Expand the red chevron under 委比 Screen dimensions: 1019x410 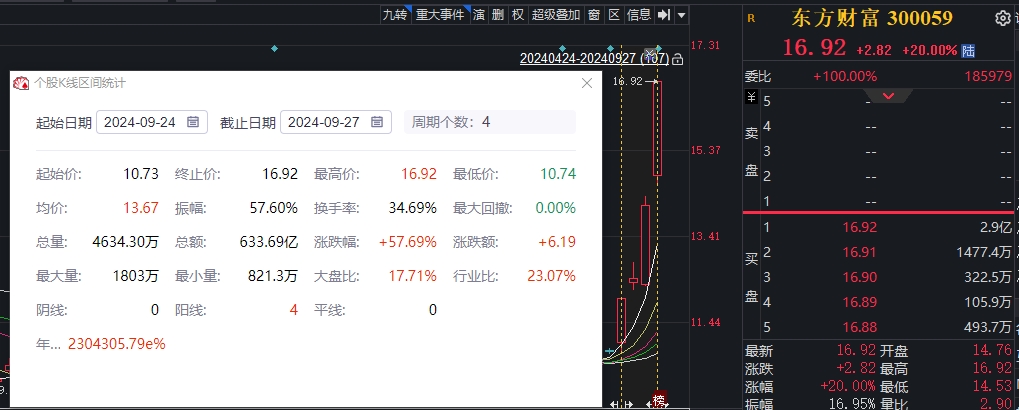pos(886,97)
